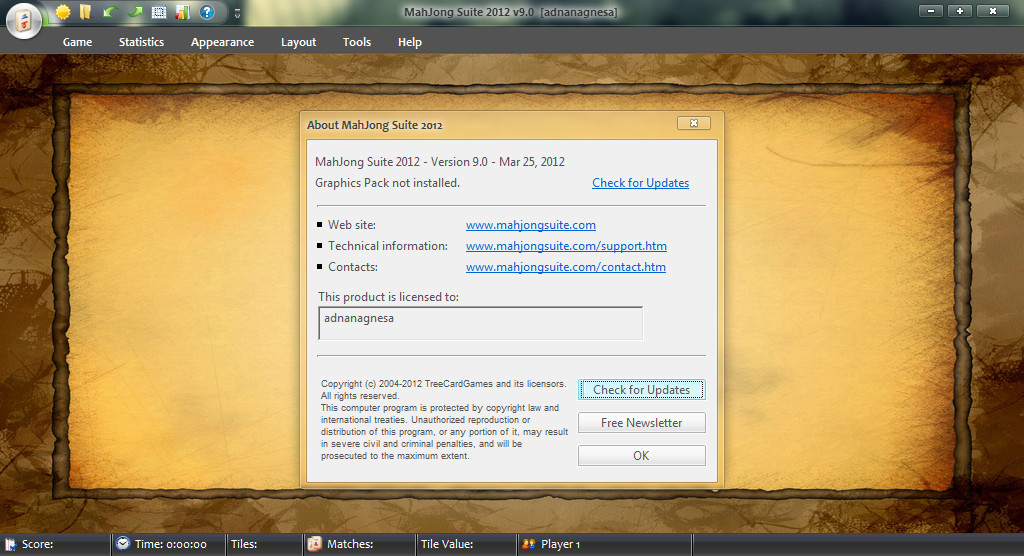Select the 'Matches:' status bar label
The image size is (1024, 556).
click(350, 544)
